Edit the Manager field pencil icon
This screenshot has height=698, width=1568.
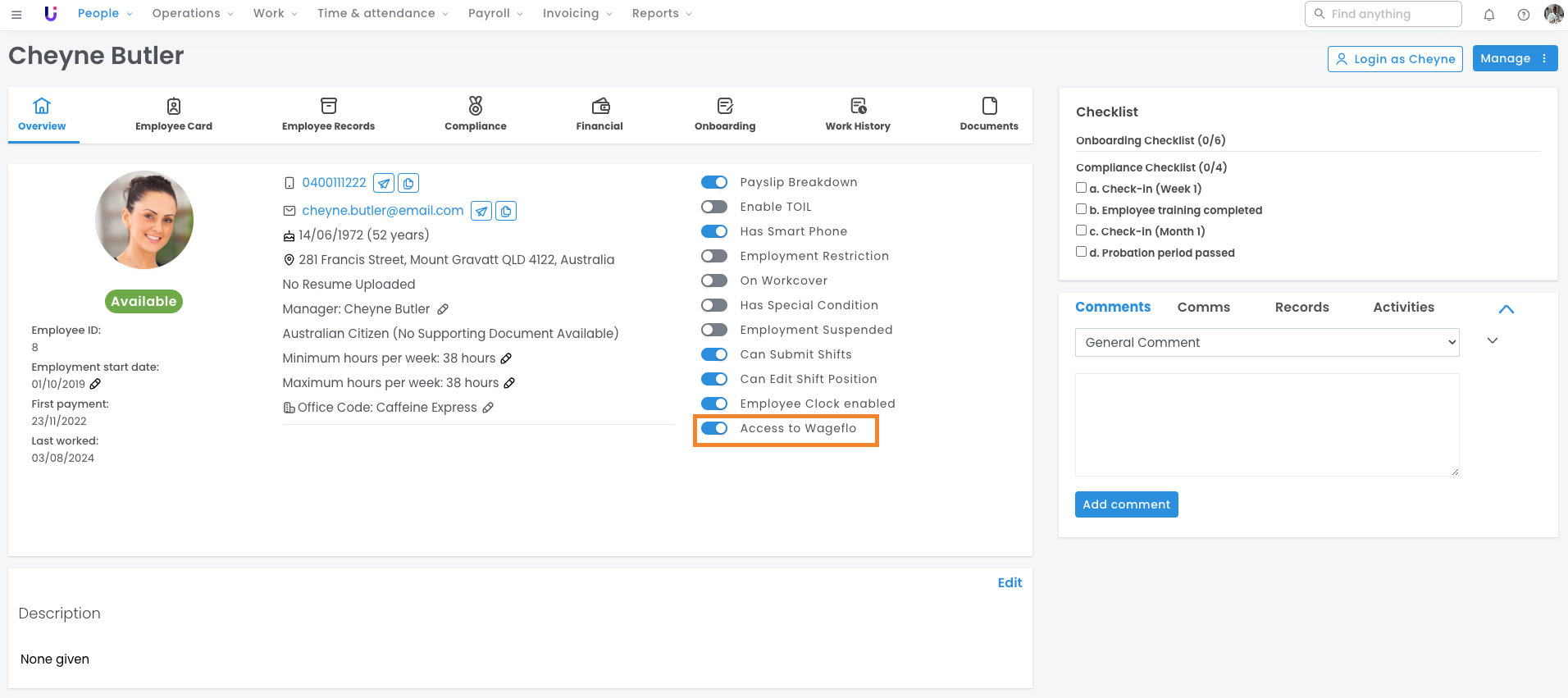point(443,309)
